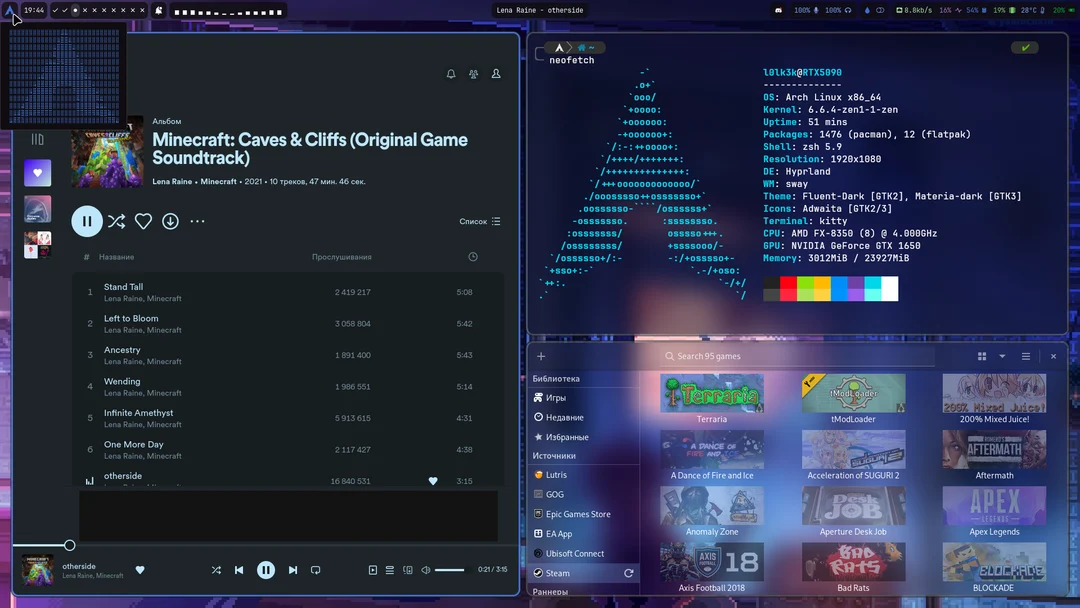Screen dimensions: 1080x608
Task: Open notifications bell in music player
Action: click(451, 74)
